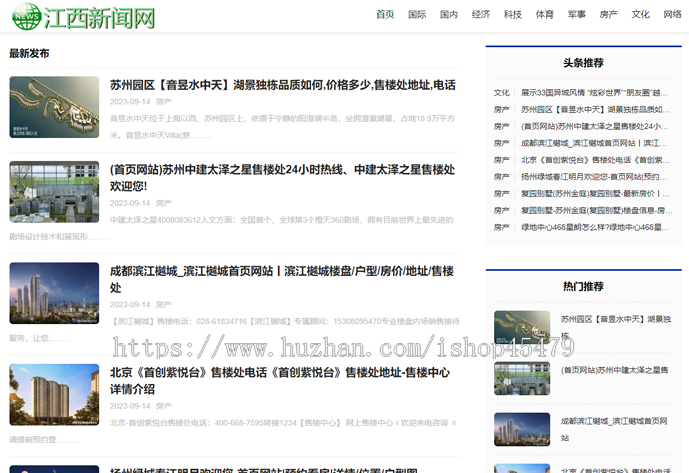Image resolution: width=689 pixels, height=473 pixels.
Task: Open 头条推荐 link 苏州园区【音昱水中天】湖景独栋品质如
Action: [595, 109]
